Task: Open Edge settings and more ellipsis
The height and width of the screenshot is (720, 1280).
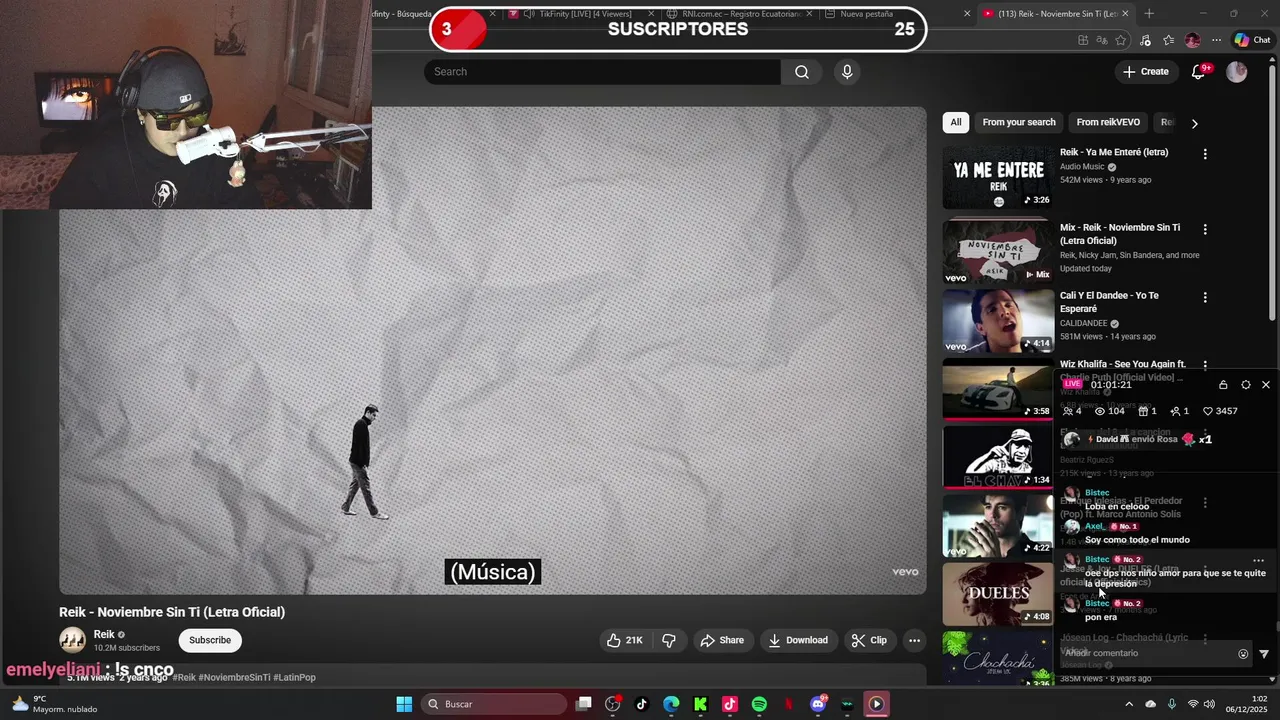Action: pos(1216,40)
